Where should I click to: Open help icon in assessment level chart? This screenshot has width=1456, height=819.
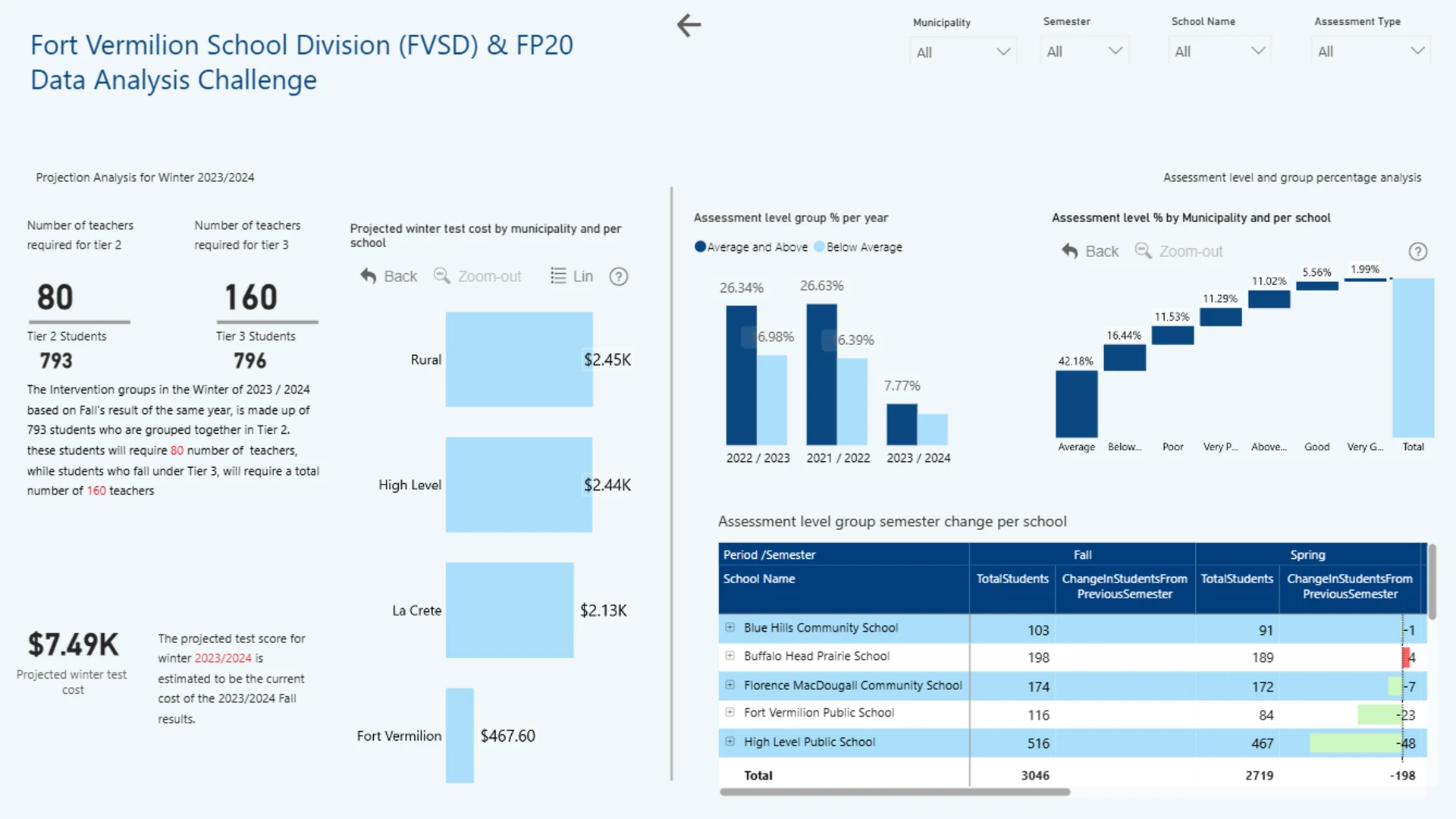[x=1418, y=252]
